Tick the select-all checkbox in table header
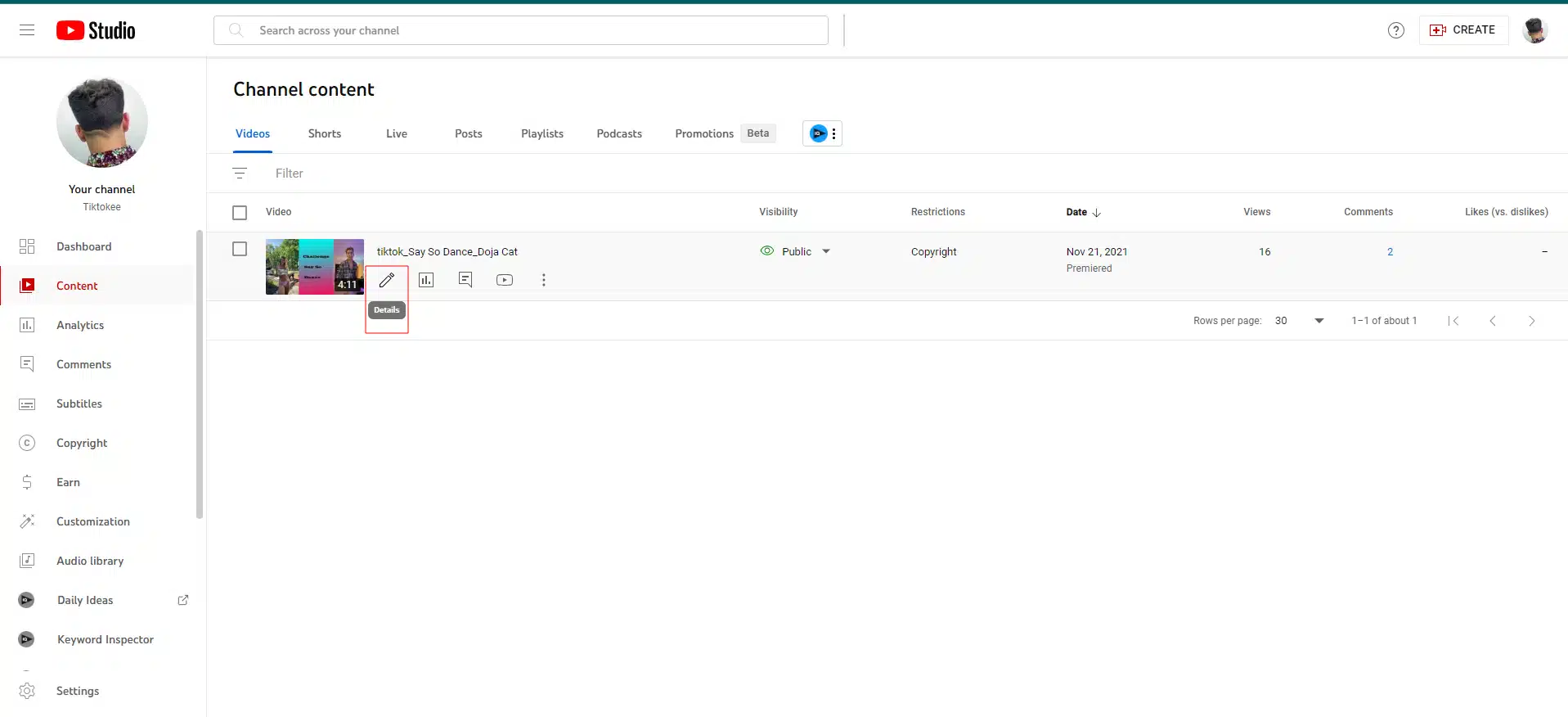1568x717 pixels. (x=240, y=213)
